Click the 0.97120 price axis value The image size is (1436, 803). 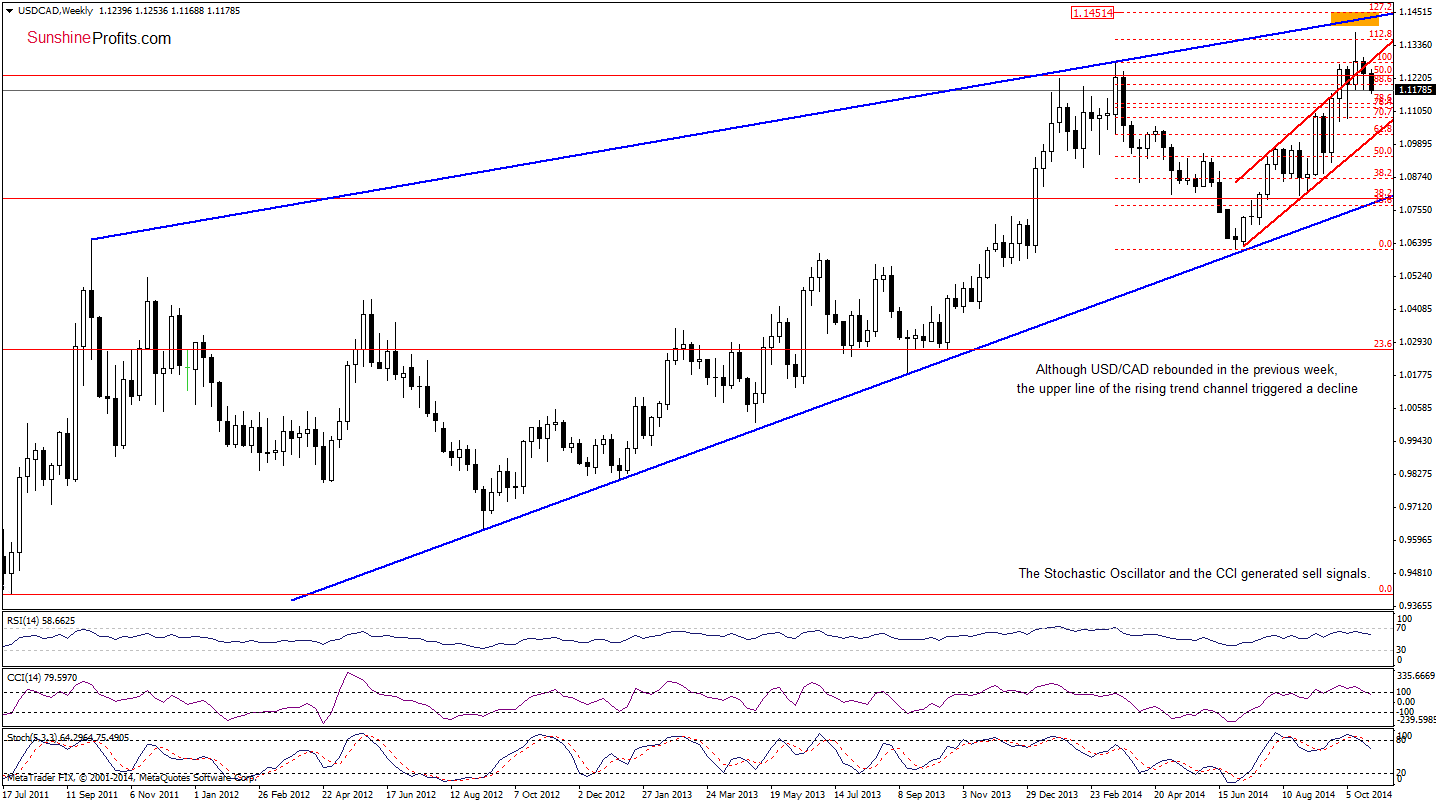(1417, 507)
